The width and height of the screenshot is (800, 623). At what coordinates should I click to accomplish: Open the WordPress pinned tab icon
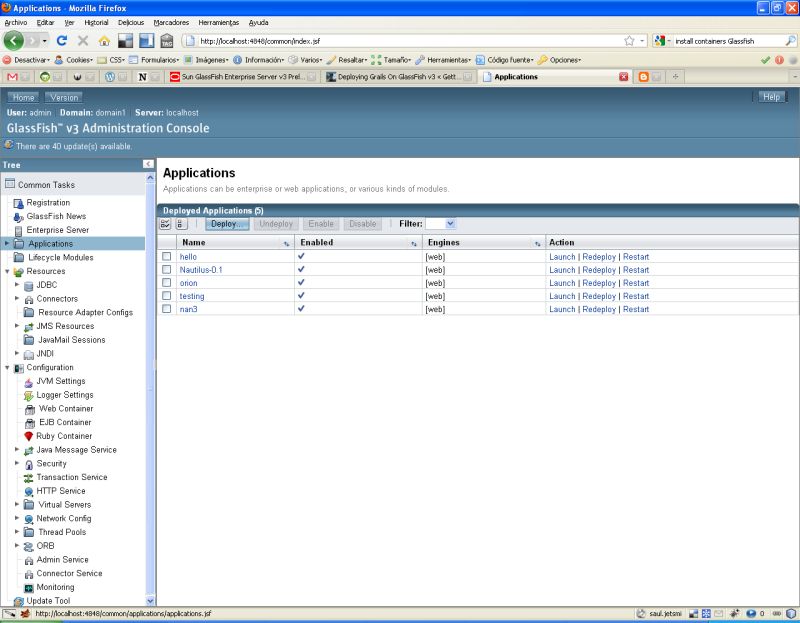point(110,77)
